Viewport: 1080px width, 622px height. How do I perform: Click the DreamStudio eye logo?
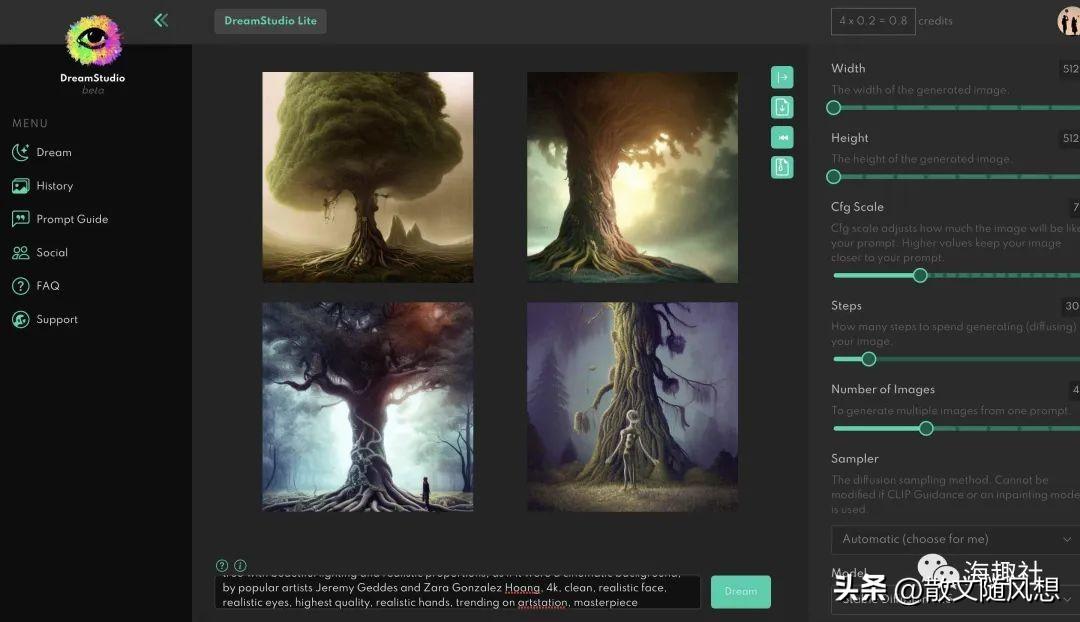93,41
